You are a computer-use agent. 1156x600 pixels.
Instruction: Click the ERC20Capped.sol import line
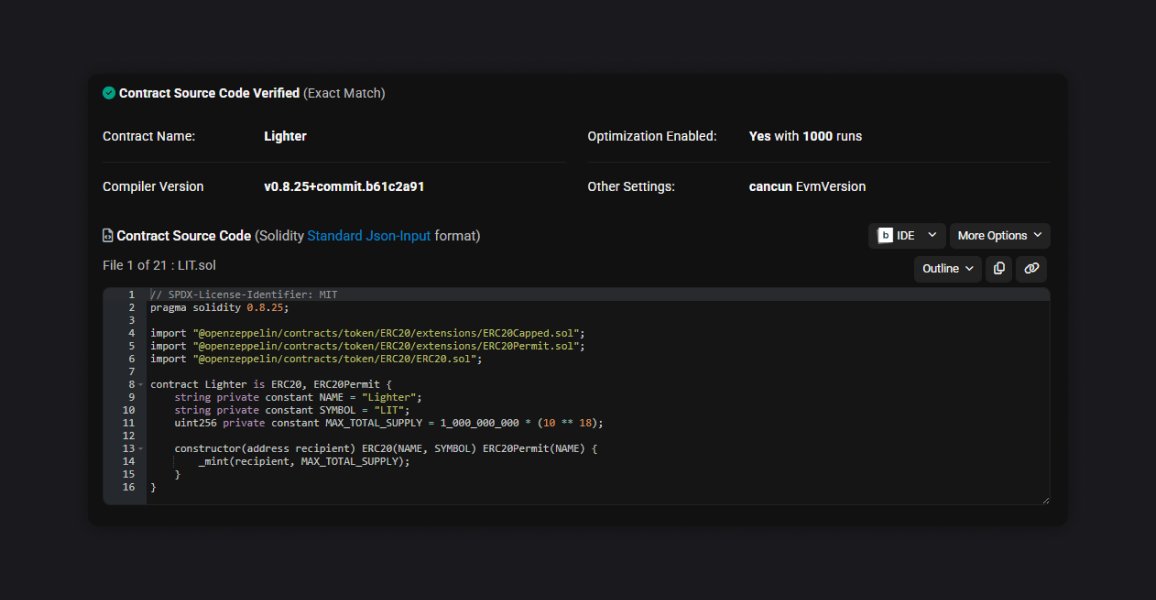click(368, 333)
